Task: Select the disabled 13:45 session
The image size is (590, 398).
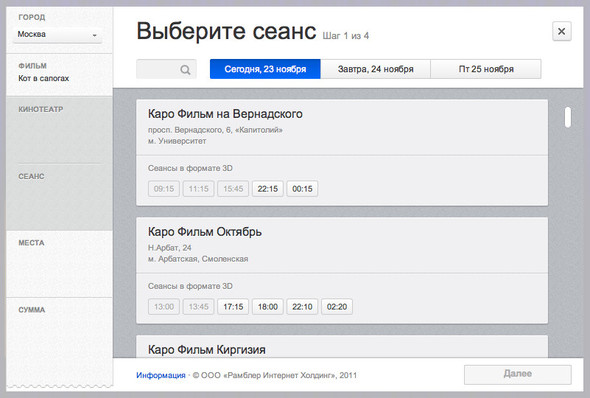Action: tap(198, 307)
